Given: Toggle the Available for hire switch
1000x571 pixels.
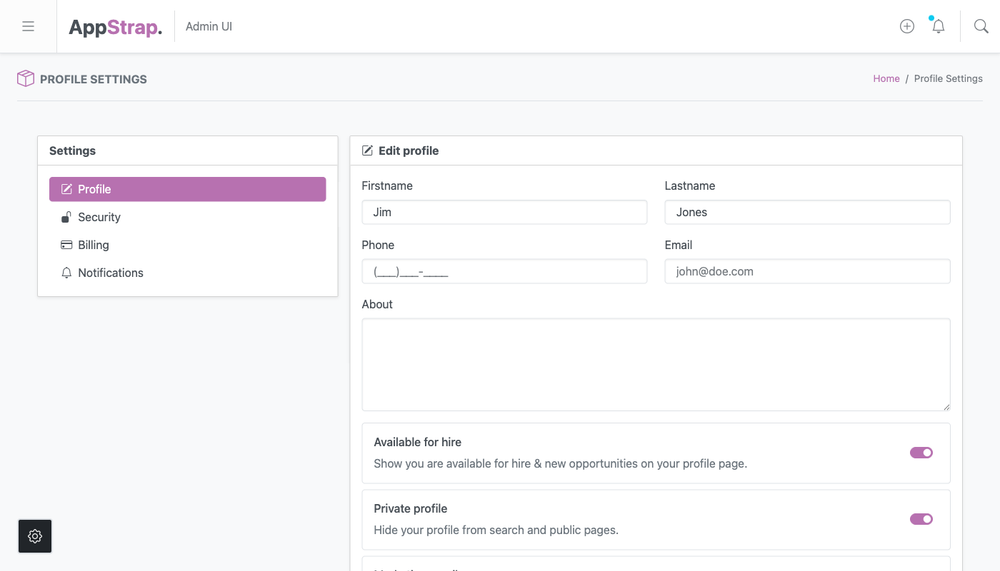Looking at the screenshot, I should coord(921,452).
